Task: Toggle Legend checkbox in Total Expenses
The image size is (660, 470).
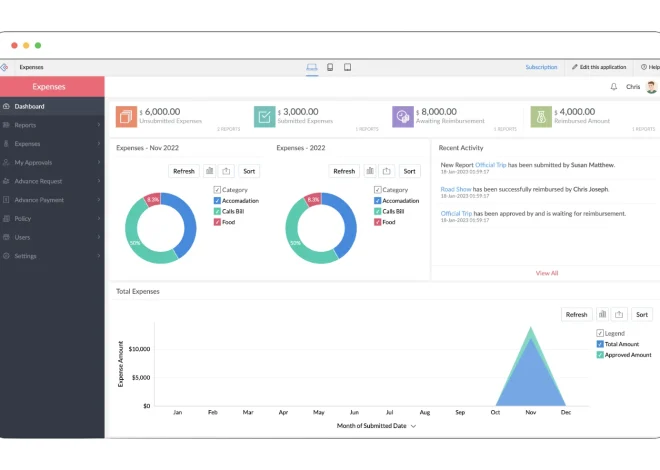Action: (x=600, y=333)
